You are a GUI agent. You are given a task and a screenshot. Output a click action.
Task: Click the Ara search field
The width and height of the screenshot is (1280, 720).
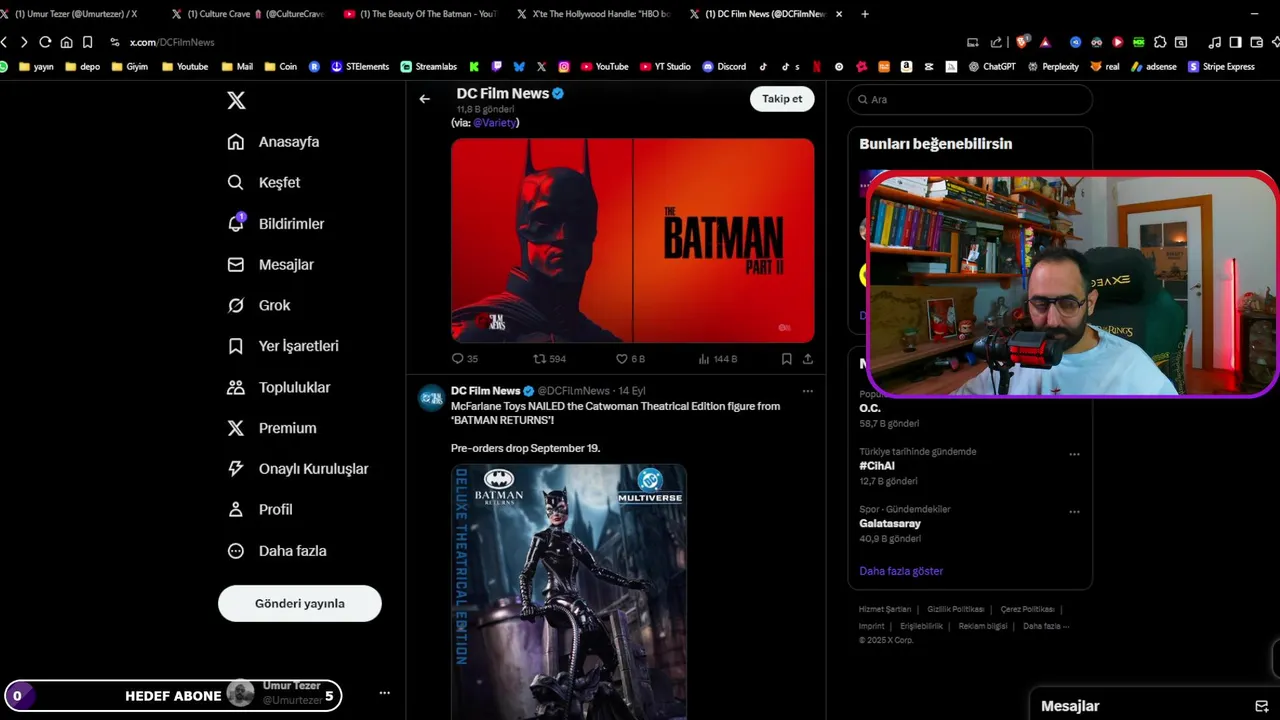point(970,100)
